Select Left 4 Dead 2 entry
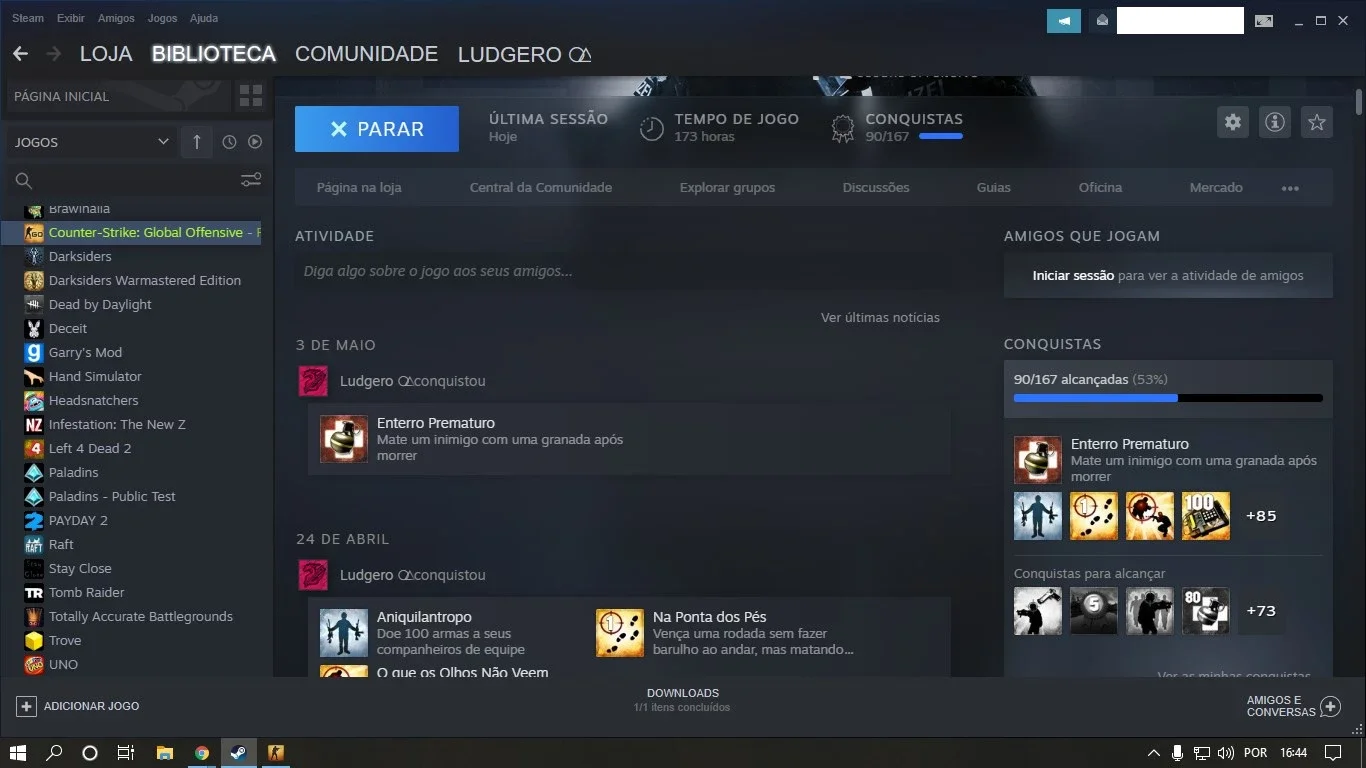Image resolution: width=1366 pixels, height=768 pixels. click(90, 448)
